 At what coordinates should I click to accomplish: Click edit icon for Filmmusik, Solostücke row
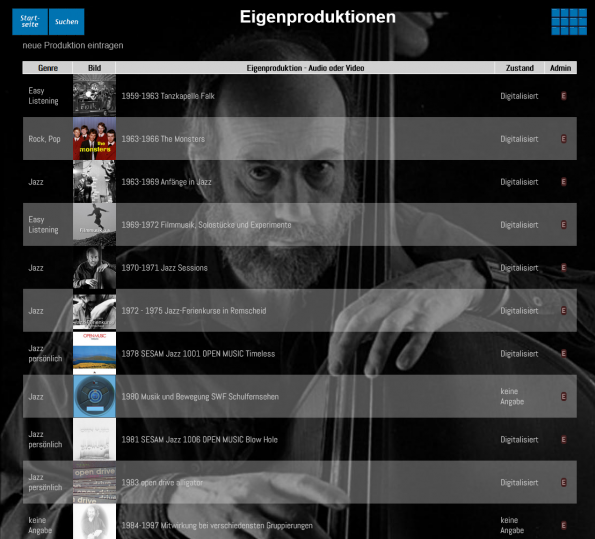click(x=564, y=224)
